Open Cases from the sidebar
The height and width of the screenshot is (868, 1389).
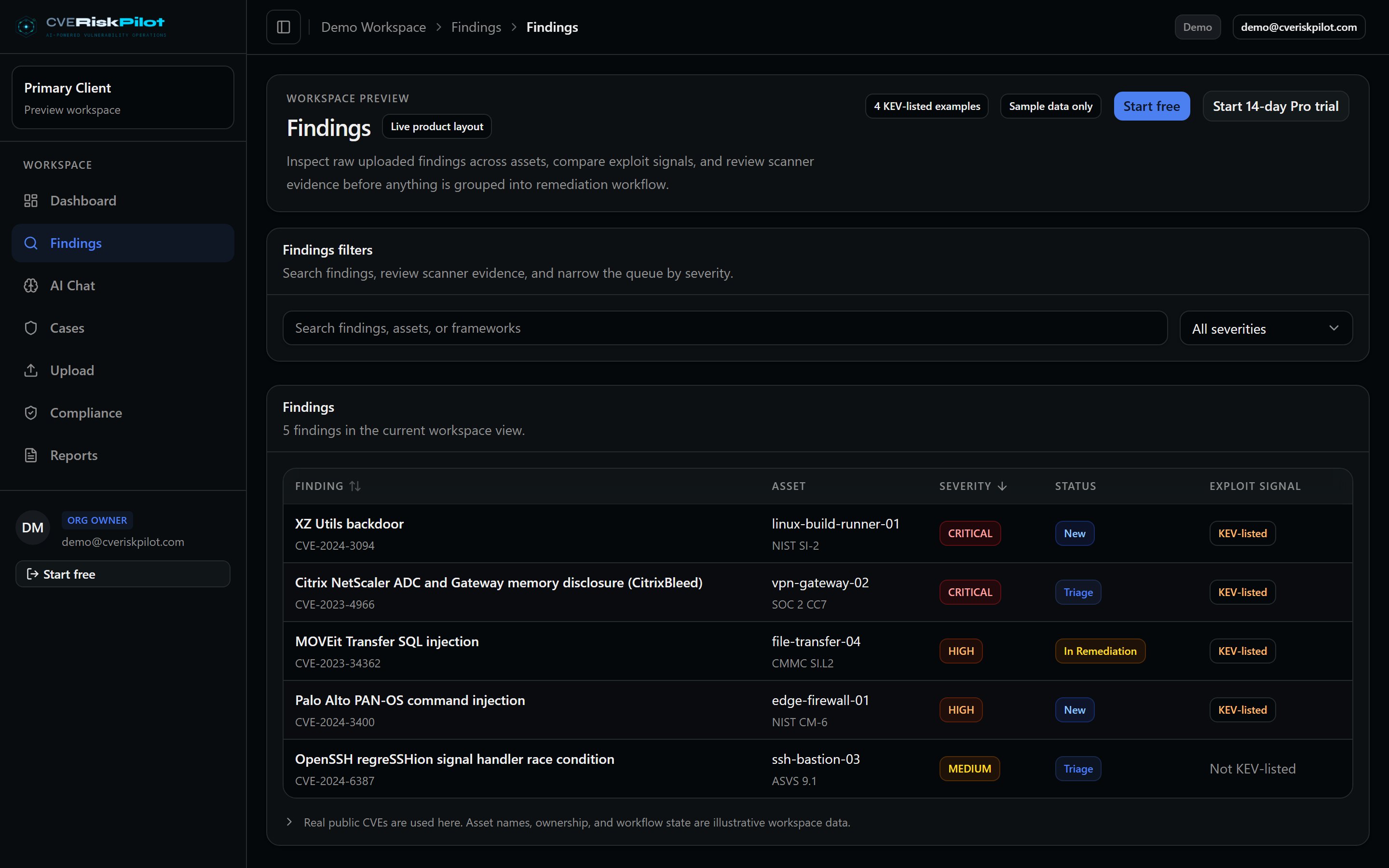[123, 328]
